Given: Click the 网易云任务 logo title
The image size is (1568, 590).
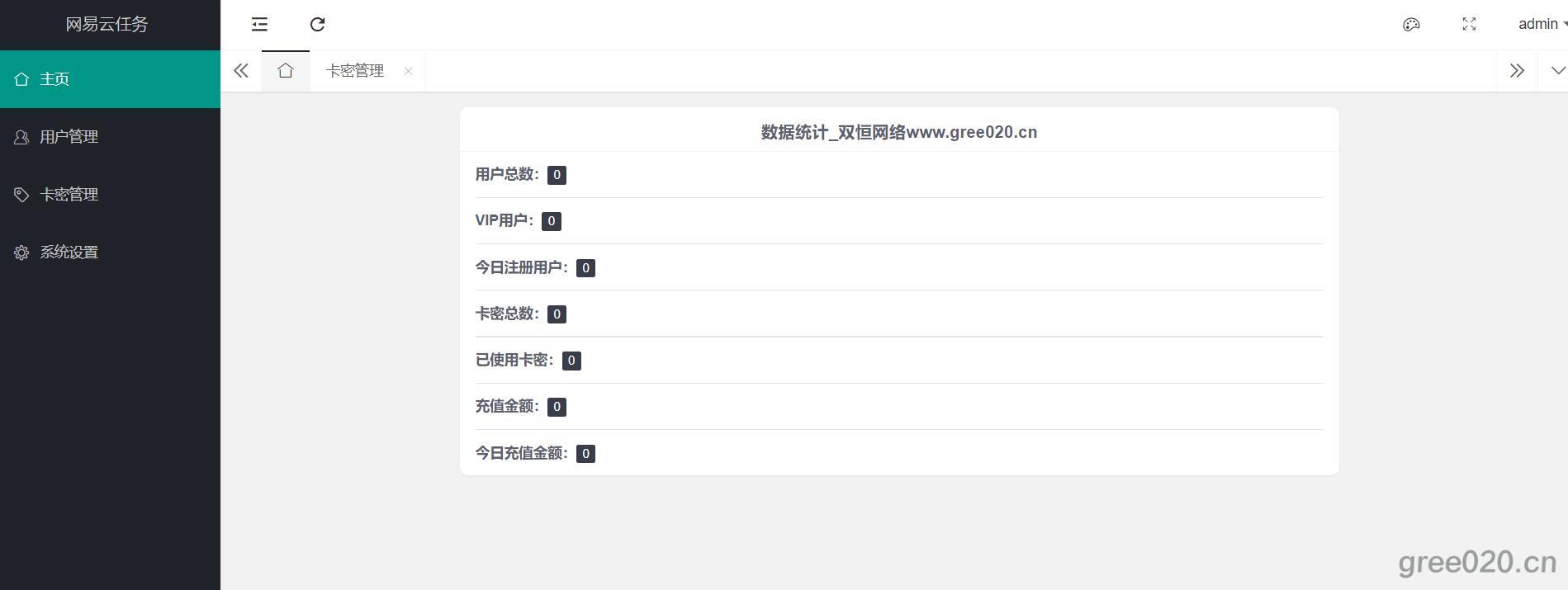Looking at the screenshot, I should point(107,25).
